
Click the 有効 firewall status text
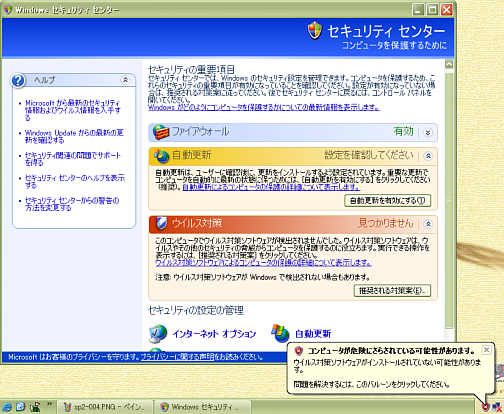coord(403,131)
